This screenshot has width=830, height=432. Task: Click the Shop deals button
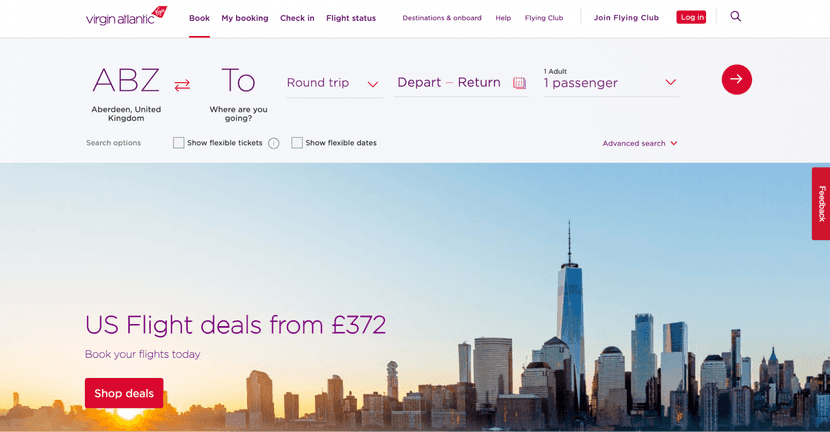pos(124,393)
